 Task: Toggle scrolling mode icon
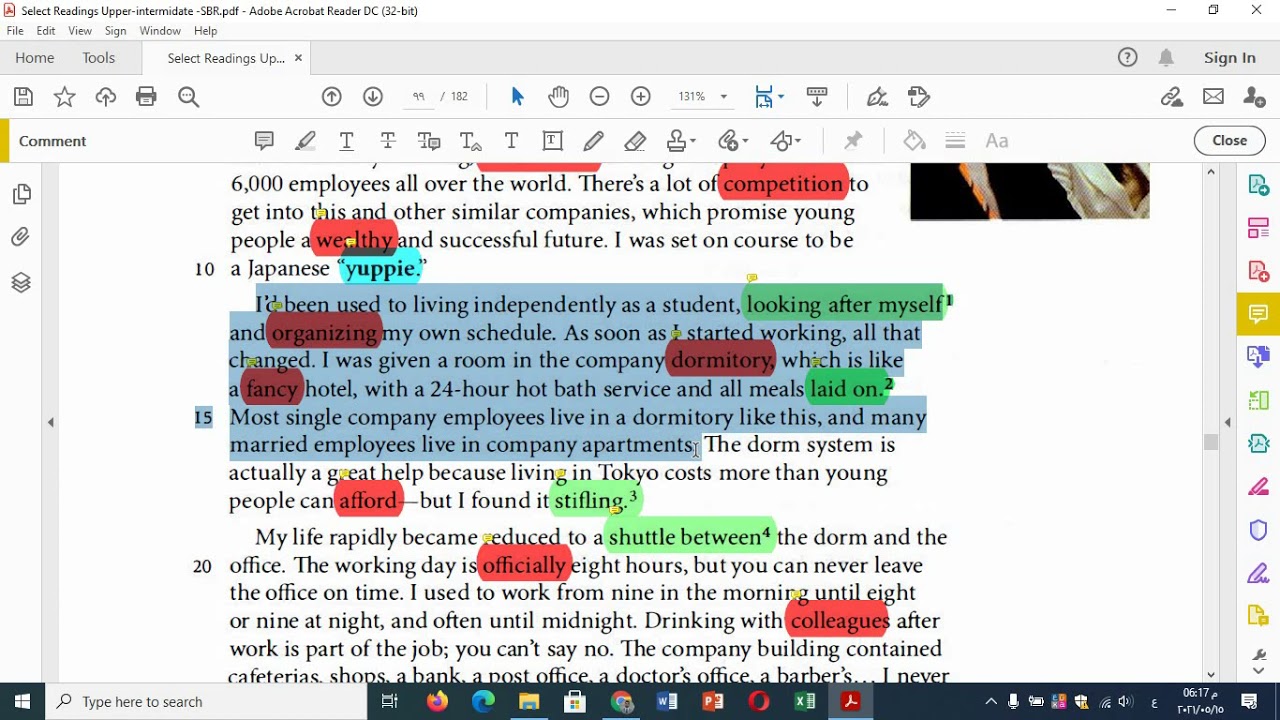[817, 96]
